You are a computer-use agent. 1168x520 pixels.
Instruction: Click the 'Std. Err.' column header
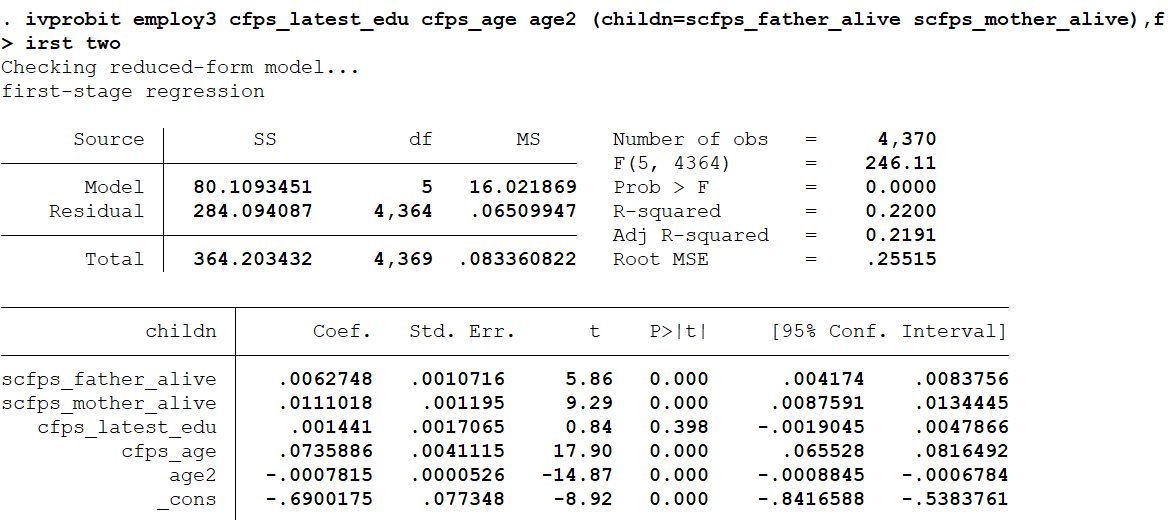(x=462, y=331)
